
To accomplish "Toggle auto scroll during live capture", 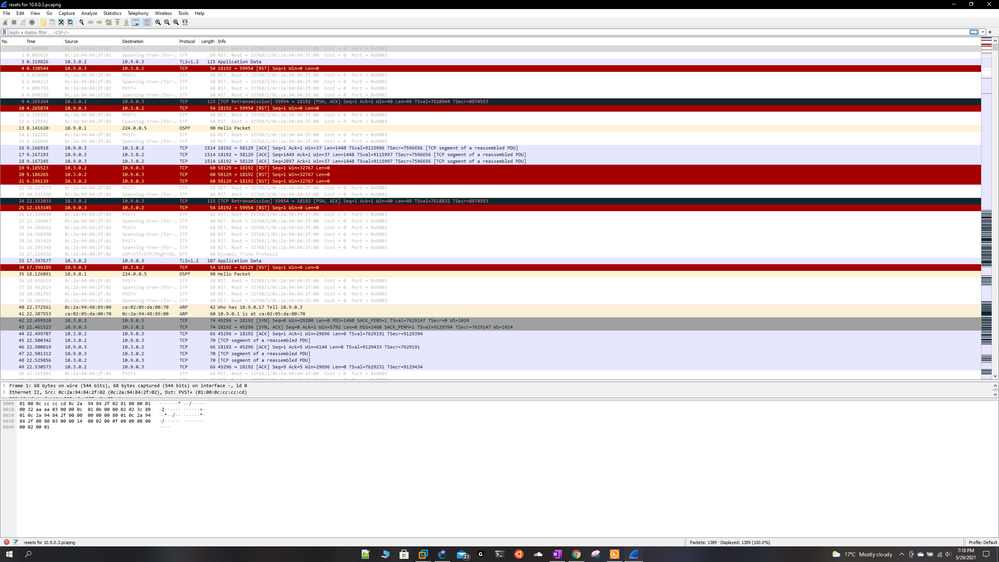I will tap(136, 22).
